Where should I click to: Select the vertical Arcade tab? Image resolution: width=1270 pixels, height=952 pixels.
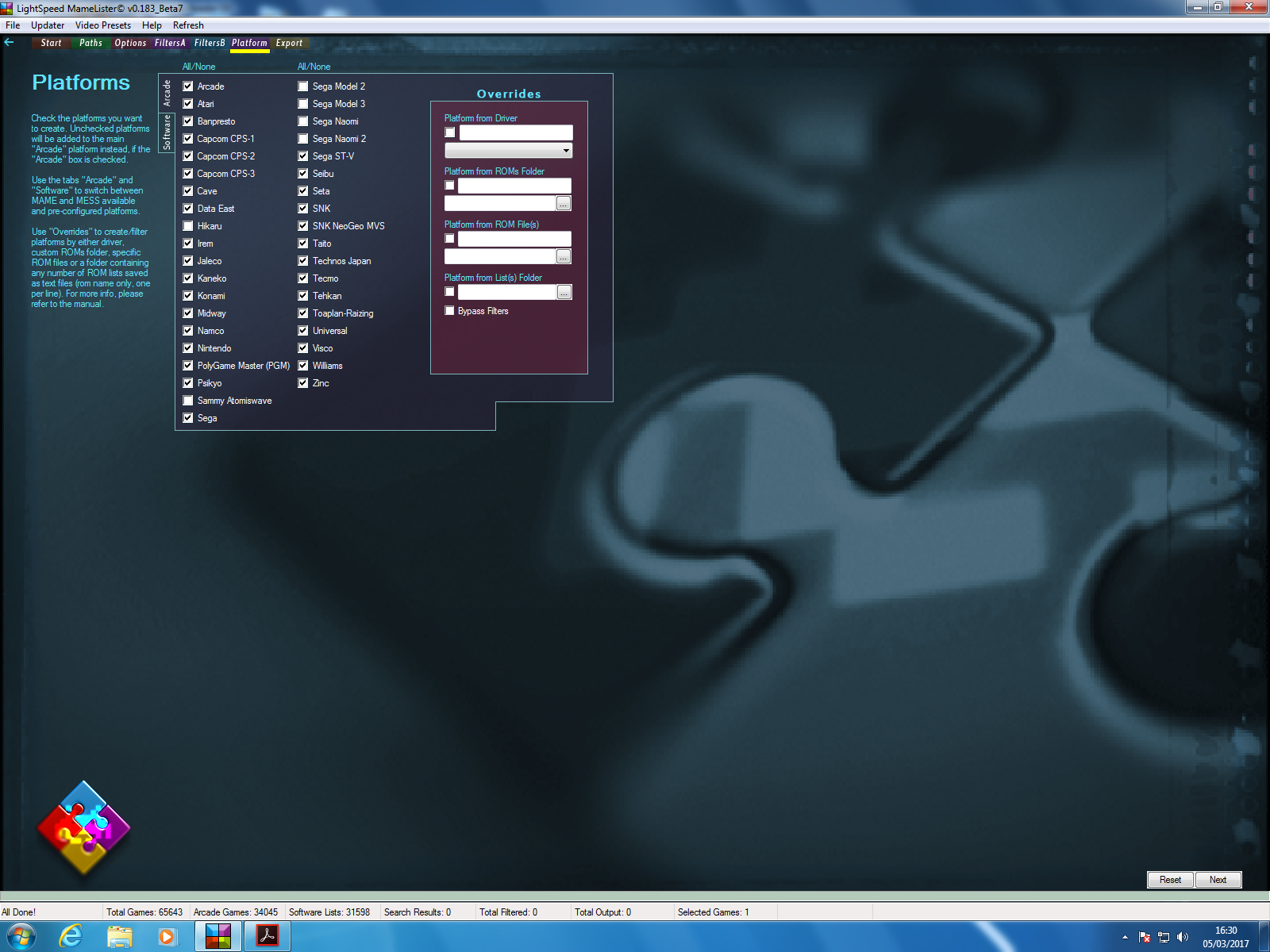click(167, 94)
